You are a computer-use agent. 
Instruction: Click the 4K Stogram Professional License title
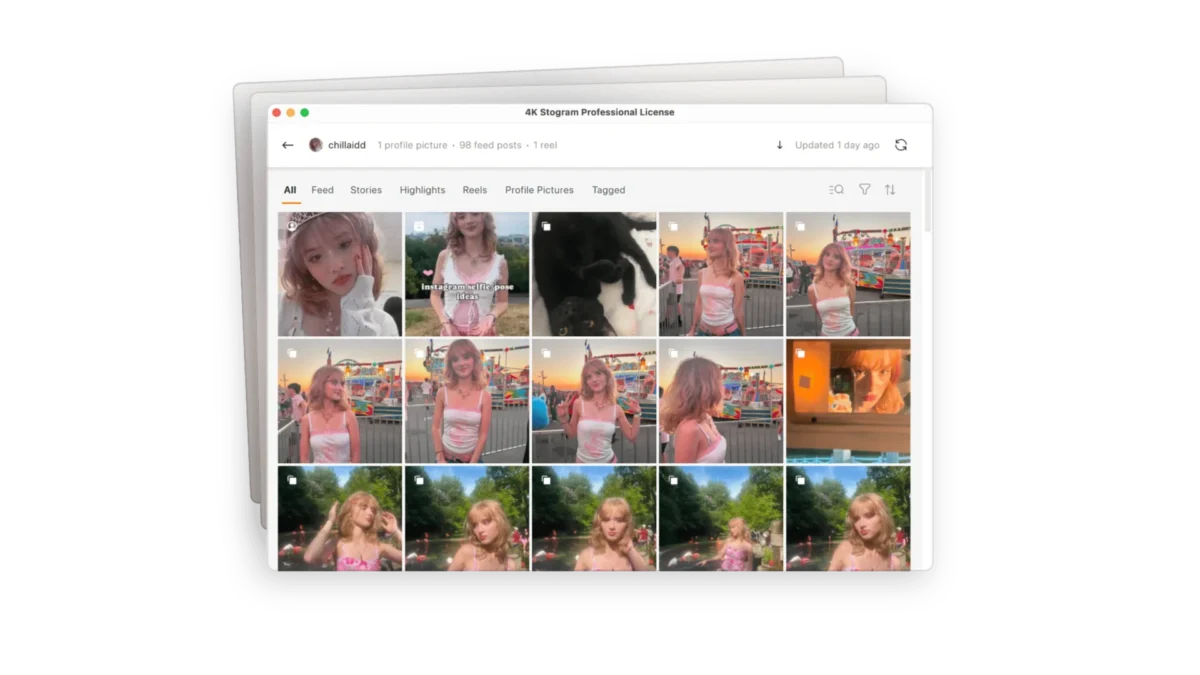click(x=600, y=112)
